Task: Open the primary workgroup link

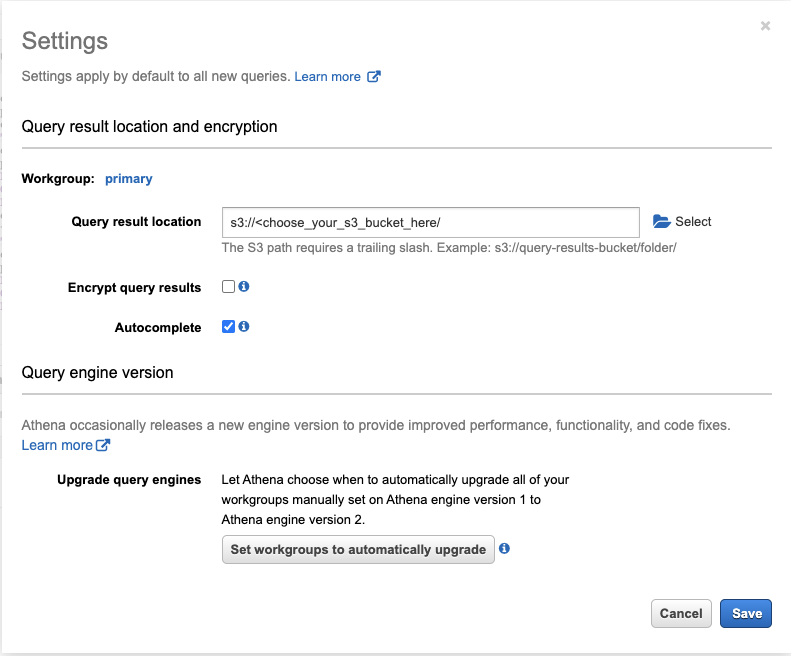Action: (128, 179)
